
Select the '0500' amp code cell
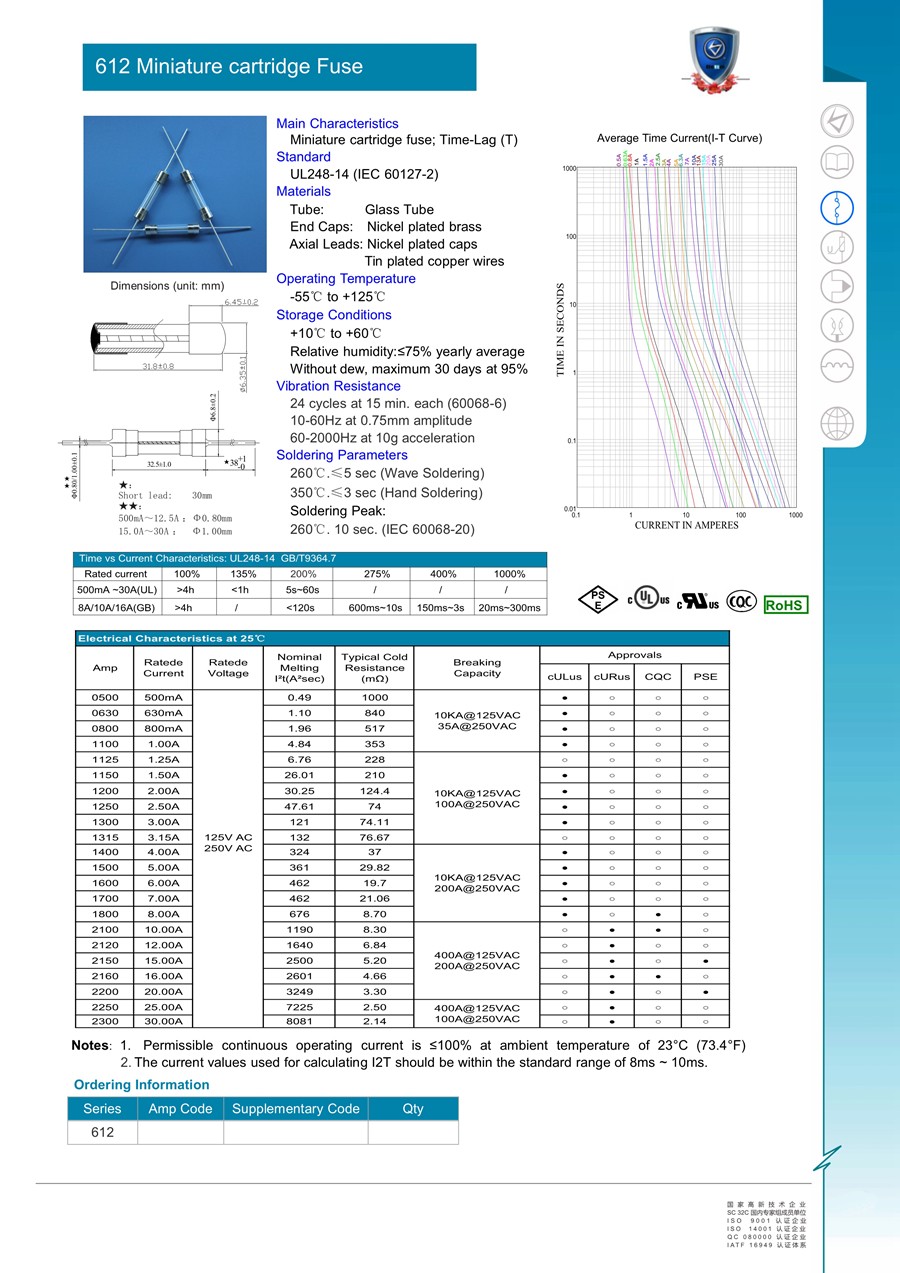105,698
